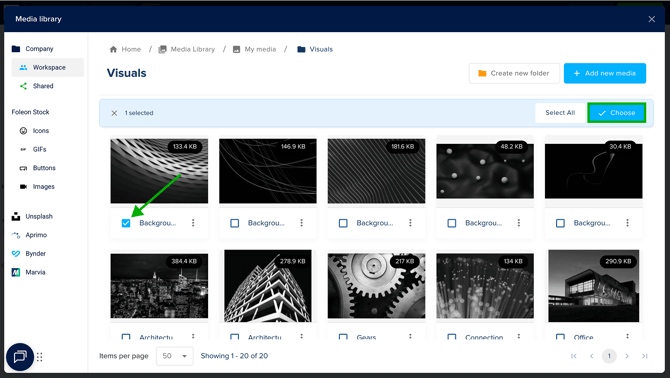Open the Unsplash integration
Viewport: 670px width, 378px height.
[32, 217]
